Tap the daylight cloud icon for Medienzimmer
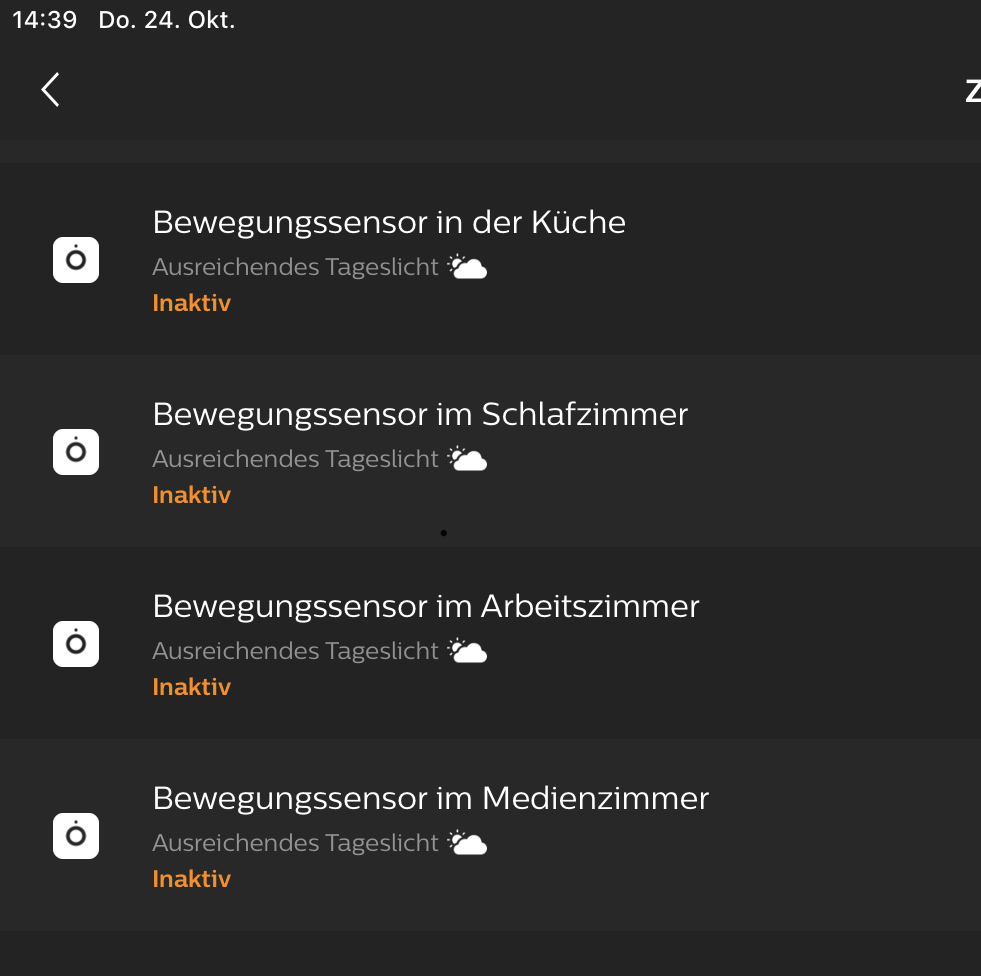Image resolution: width=981 pixels, height=976 pixels. click(x=467, y=843)
